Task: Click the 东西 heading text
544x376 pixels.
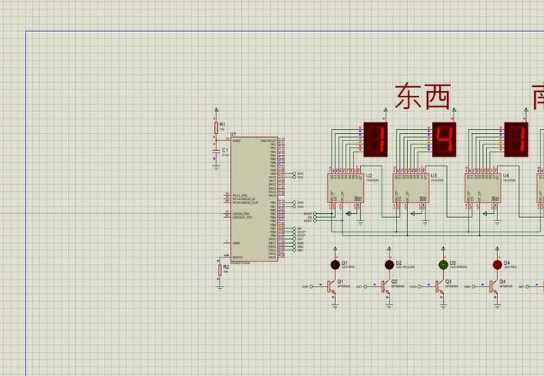Action: pos(423,96)
